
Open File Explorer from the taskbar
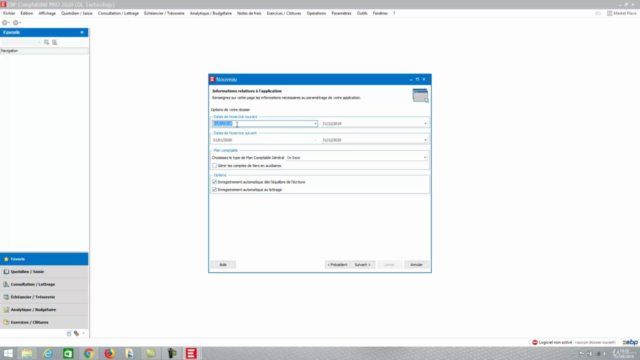click(27, 353)
